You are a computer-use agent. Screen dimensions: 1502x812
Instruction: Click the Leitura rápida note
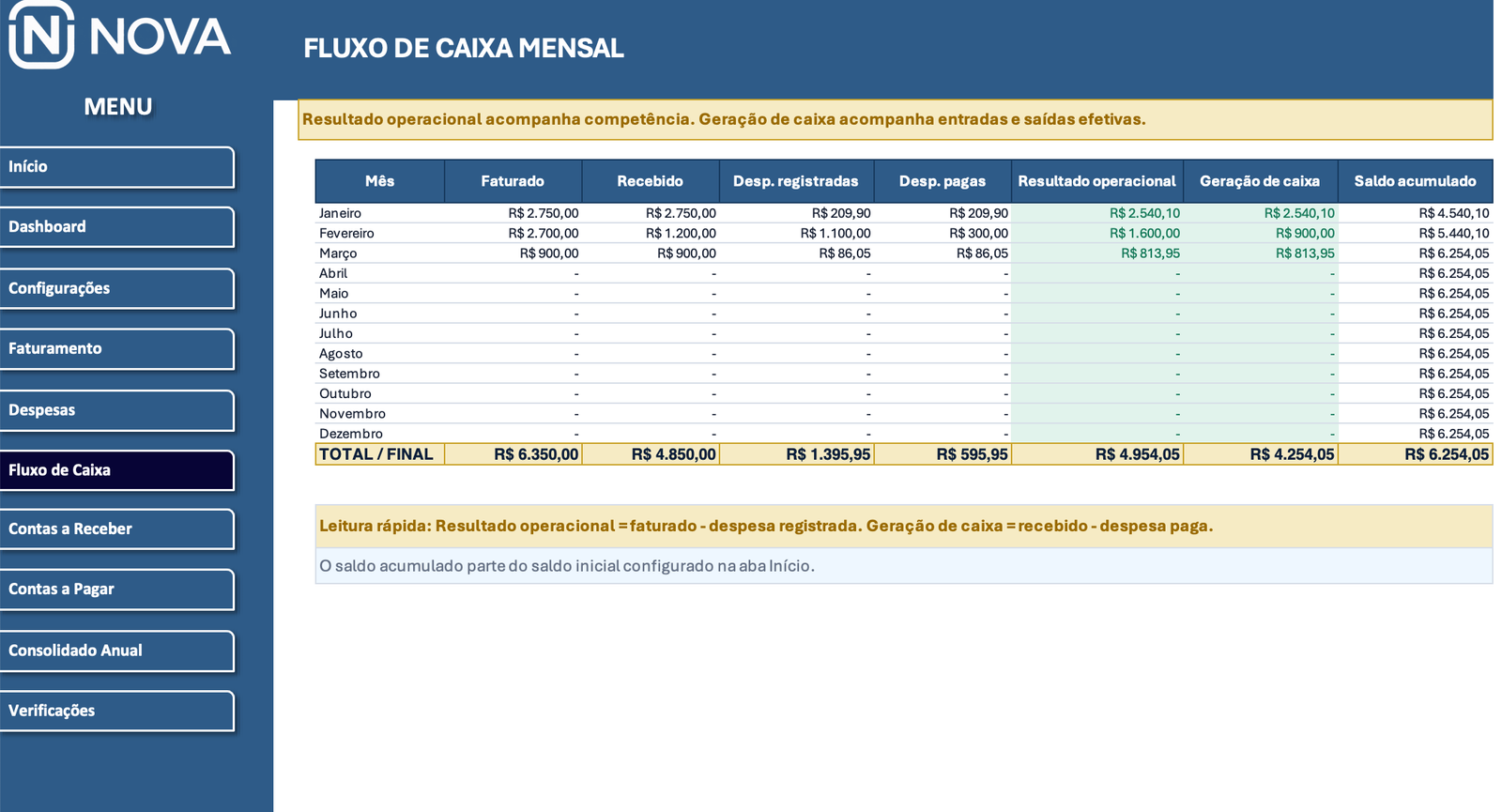[x=903, y=527]
